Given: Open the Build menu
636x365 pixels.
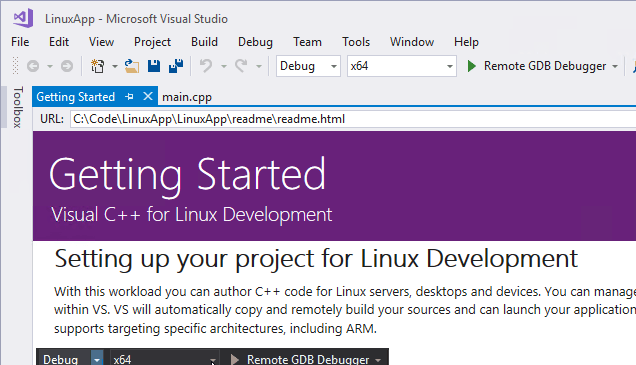Looking at the screenshot, I should coord(204,42).
